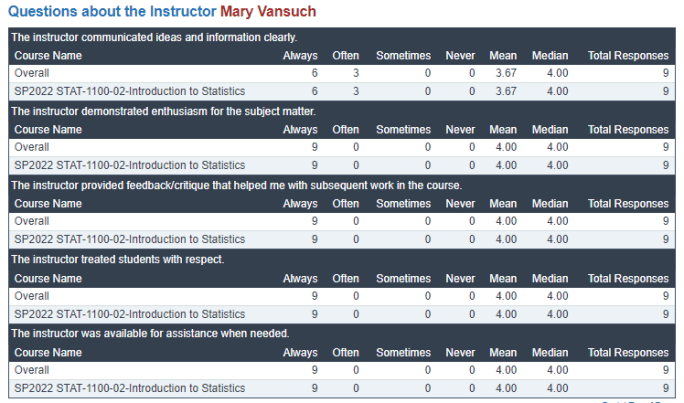Click "Sometimes" header in the feedback/critique table

[403, 204]
